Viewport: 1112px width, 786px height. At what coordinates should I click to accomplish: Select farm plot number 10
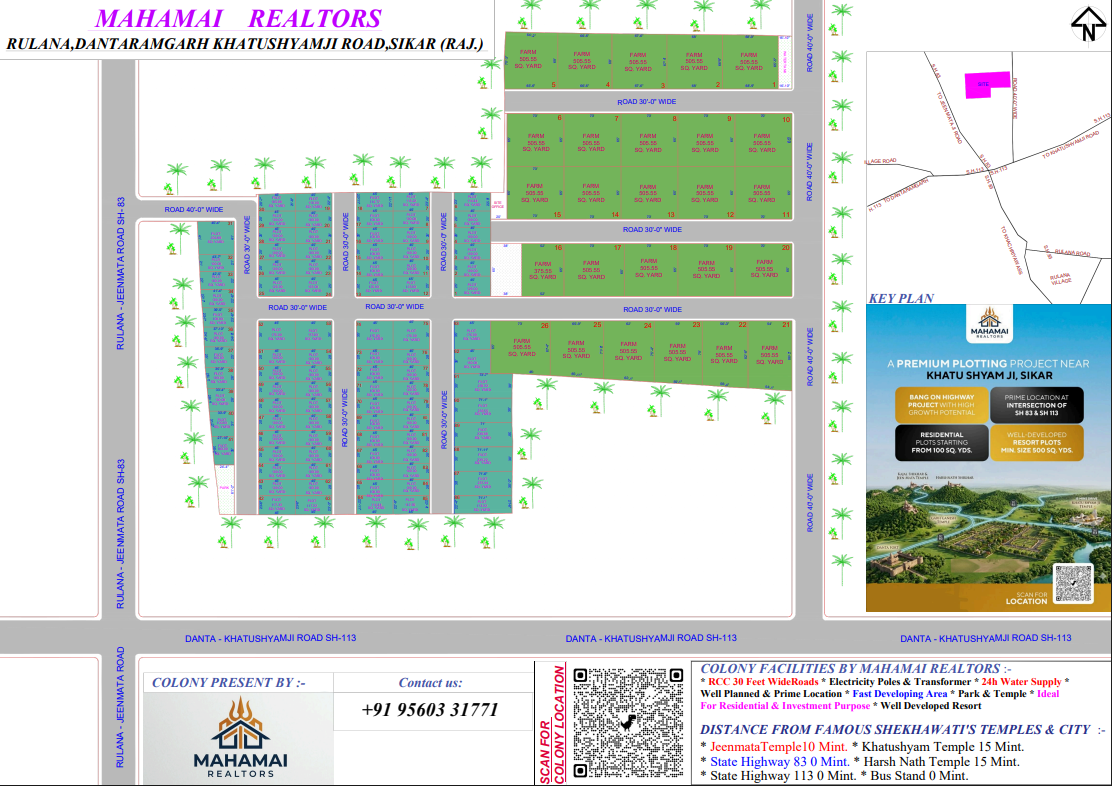click(x=763, y=140)
